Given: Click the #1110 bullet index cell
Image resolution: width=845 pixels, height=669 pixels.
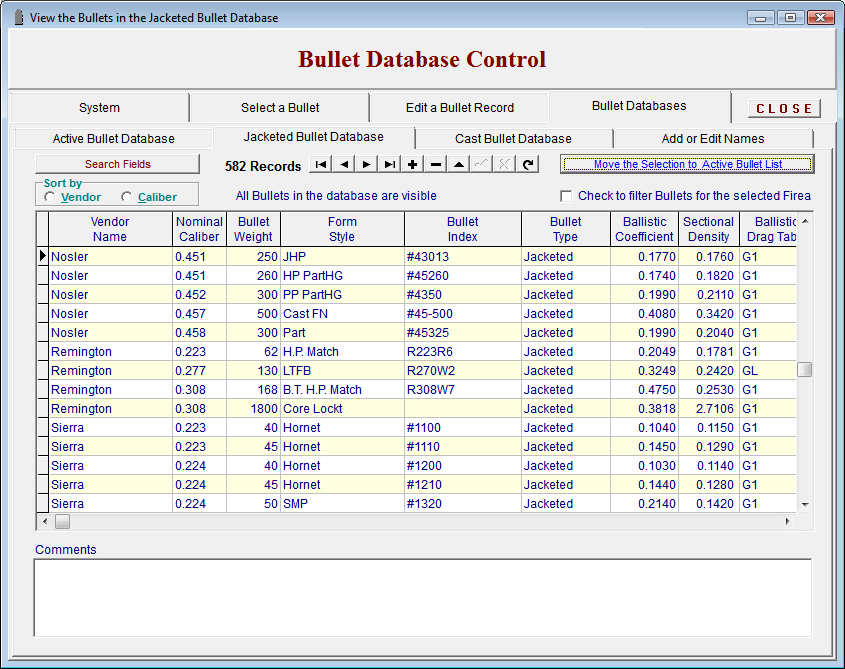Looking at the screenshot, I should (462, 447).
